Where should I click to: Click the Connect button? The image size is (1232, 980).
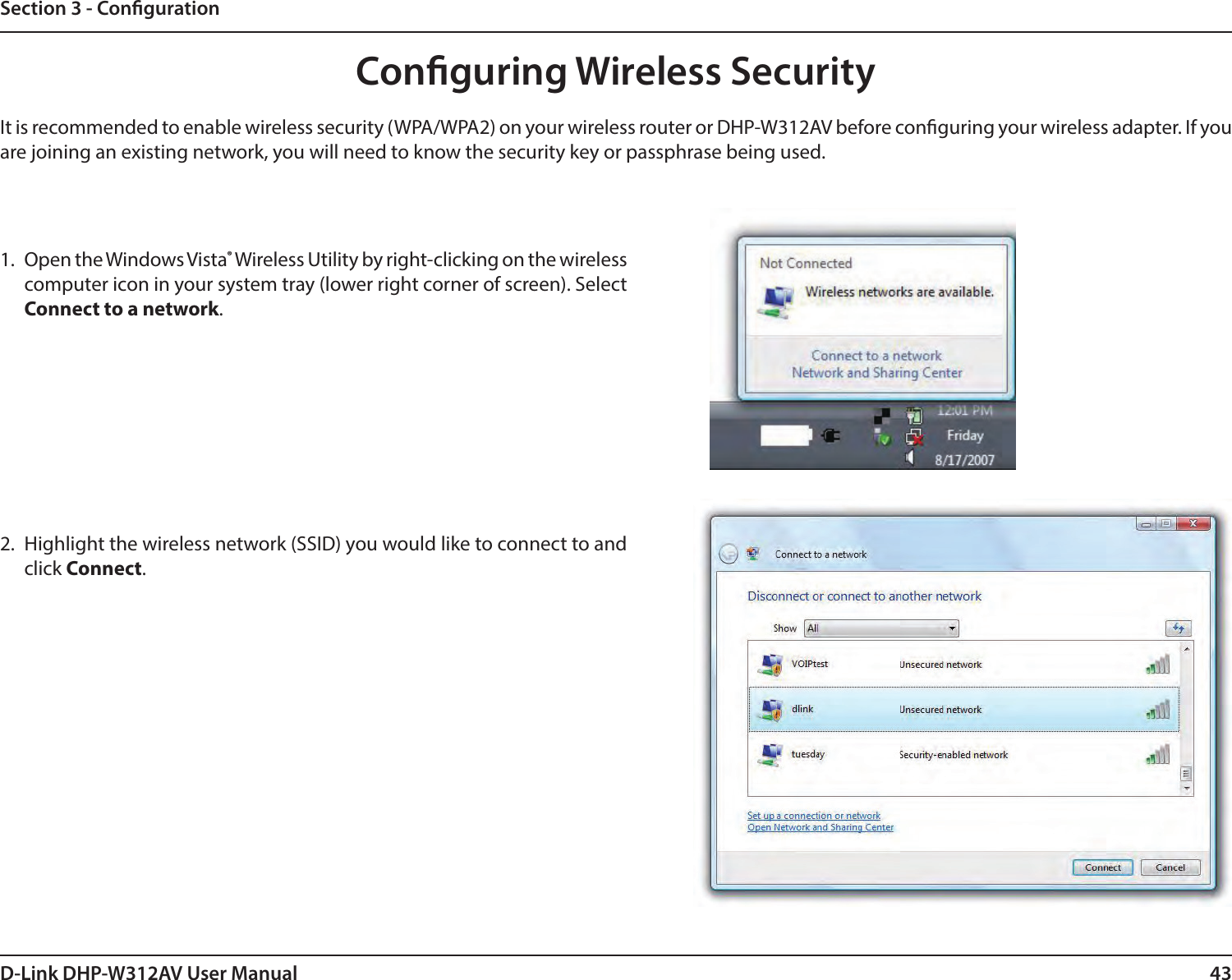click(1103, 867)
